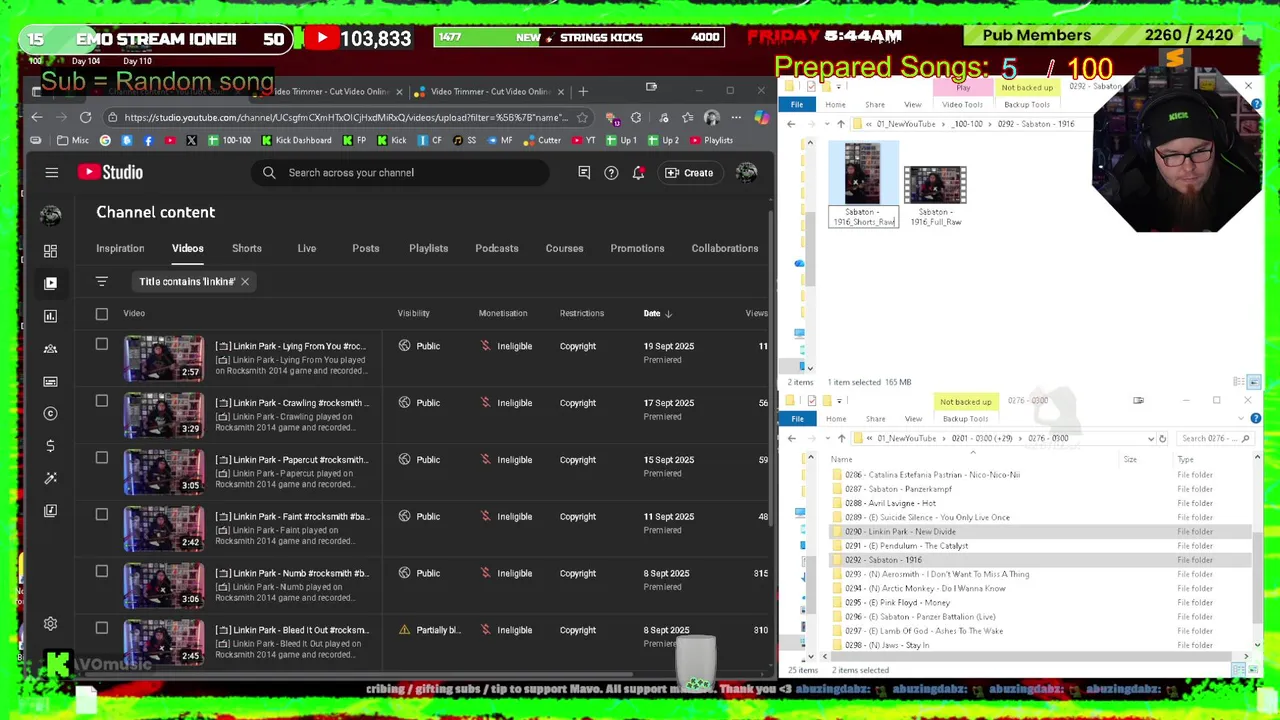Viewport: 1280px width, 720px height.
Task: Switch to the Live tab
Action: (x=306, y=248)
